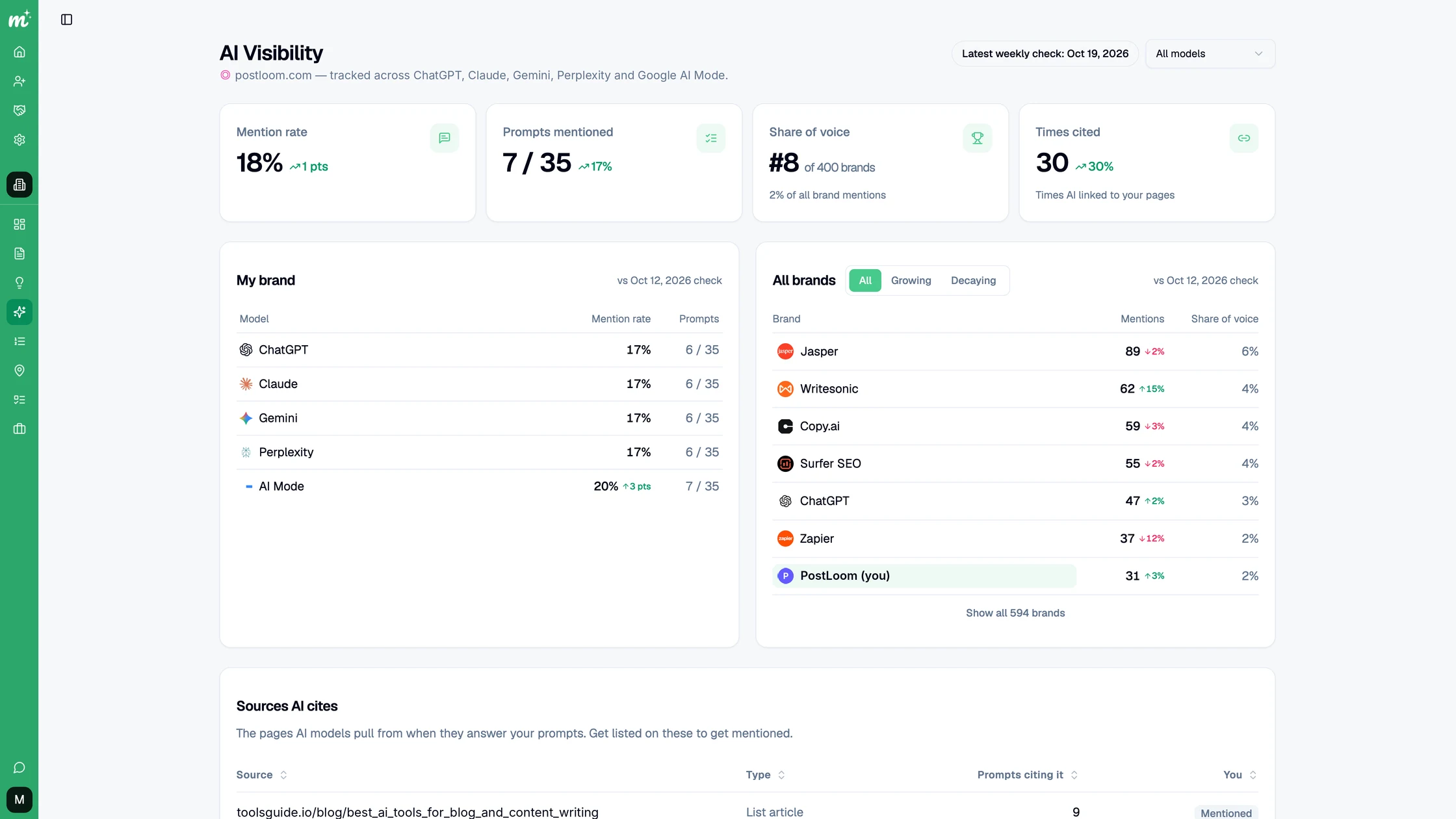Click the dark building icon in sidebar
This screenshot has width=1456, height=819.
[19, 185]
